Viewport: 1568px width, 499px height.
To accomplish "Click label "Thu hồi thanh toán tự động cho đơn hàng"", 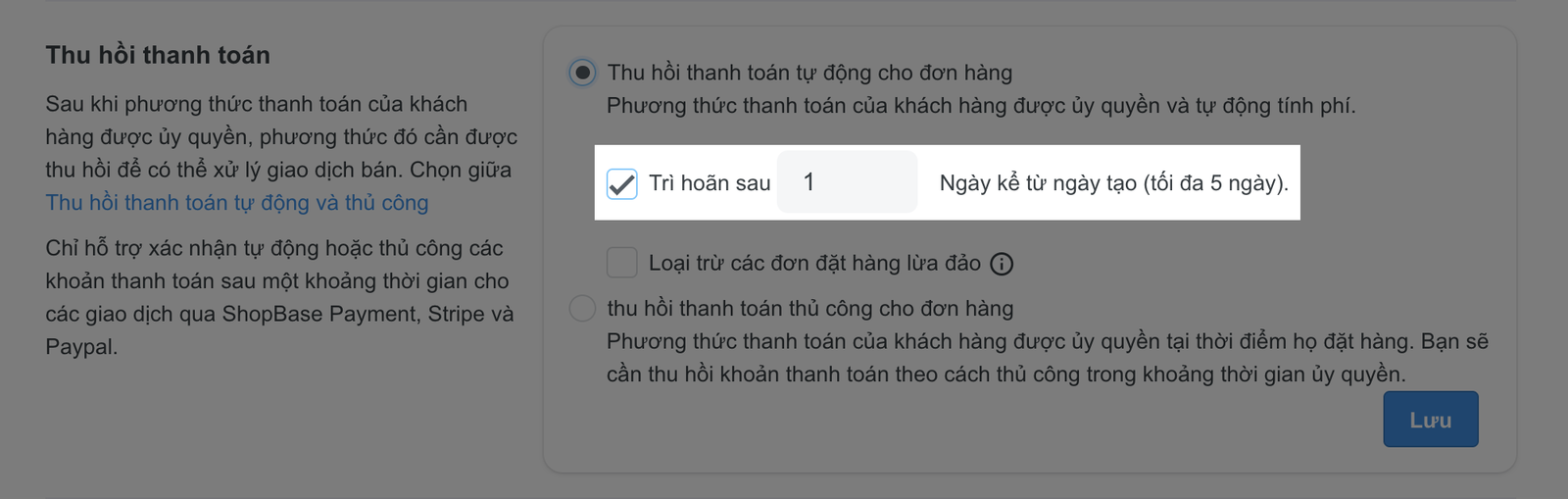I will coord(809,73).
